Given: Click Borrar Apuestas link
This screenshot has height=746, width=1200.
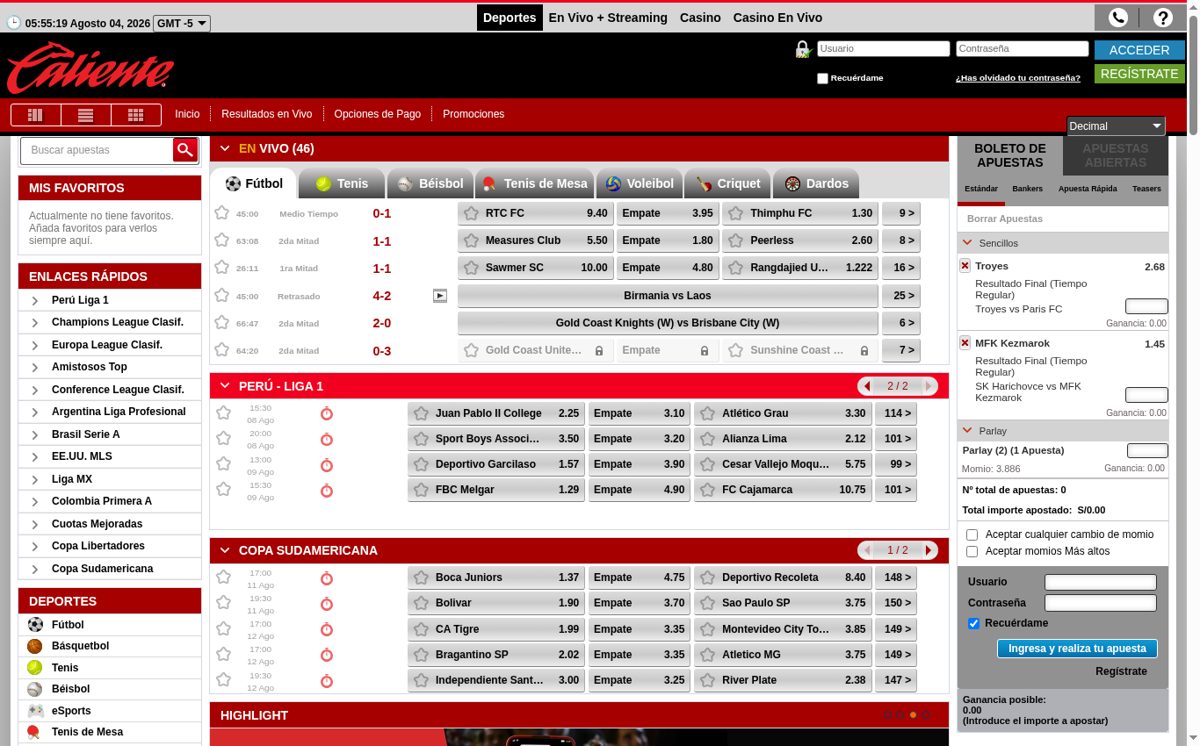Looking at the screenshot, I should coord(1004,219).
